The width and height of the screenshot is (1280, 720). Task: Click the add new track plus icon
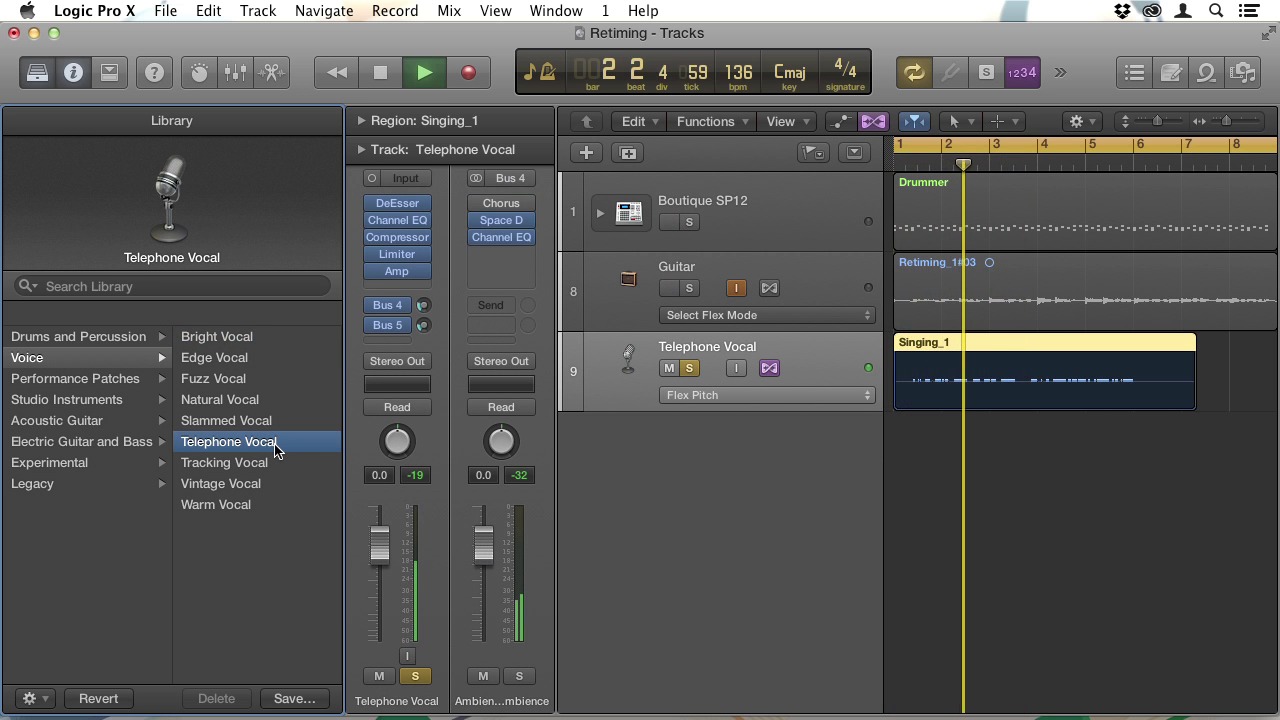pyautogui.click(x=586, y=153)
